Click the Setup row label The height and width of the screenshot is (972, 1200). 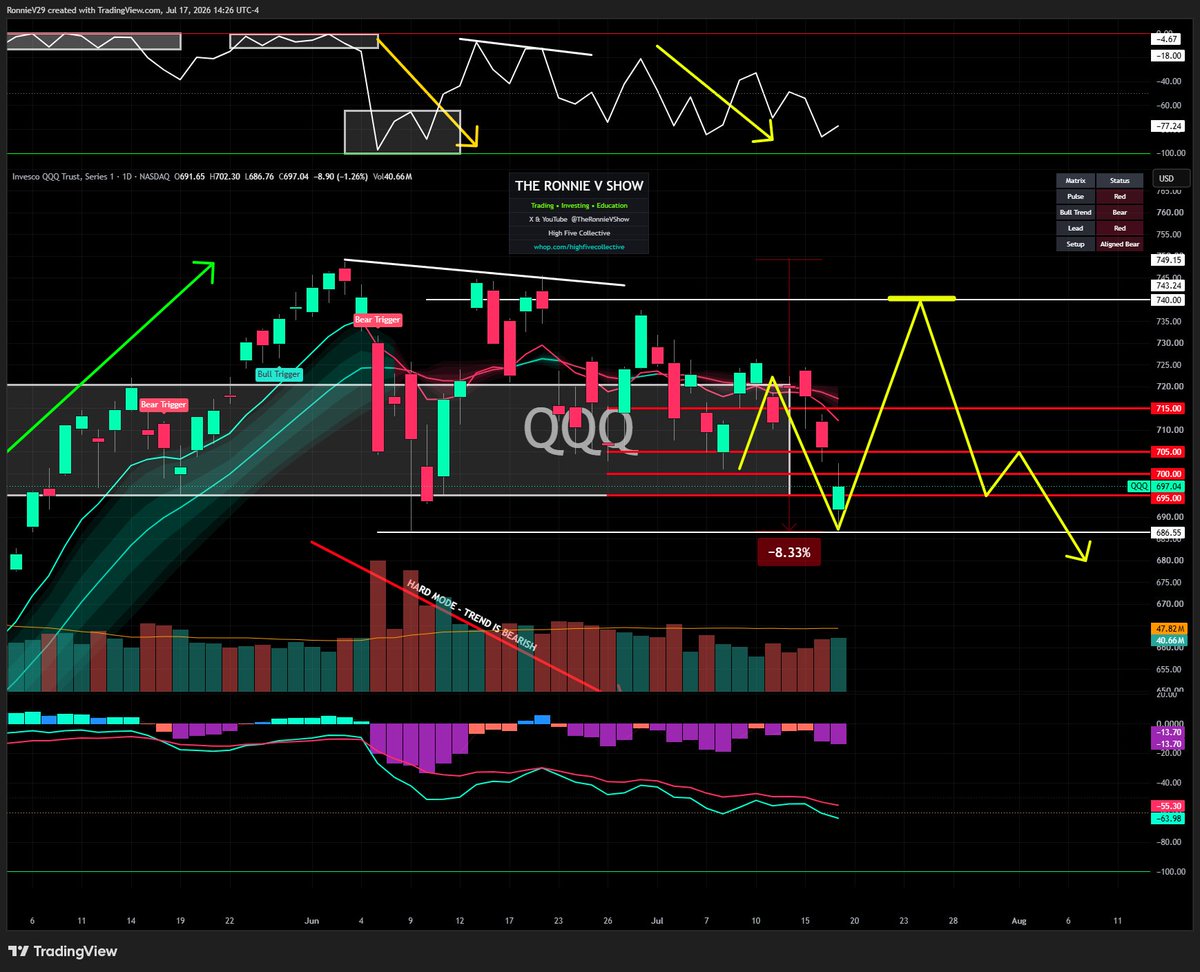(x=1075, y=244)
